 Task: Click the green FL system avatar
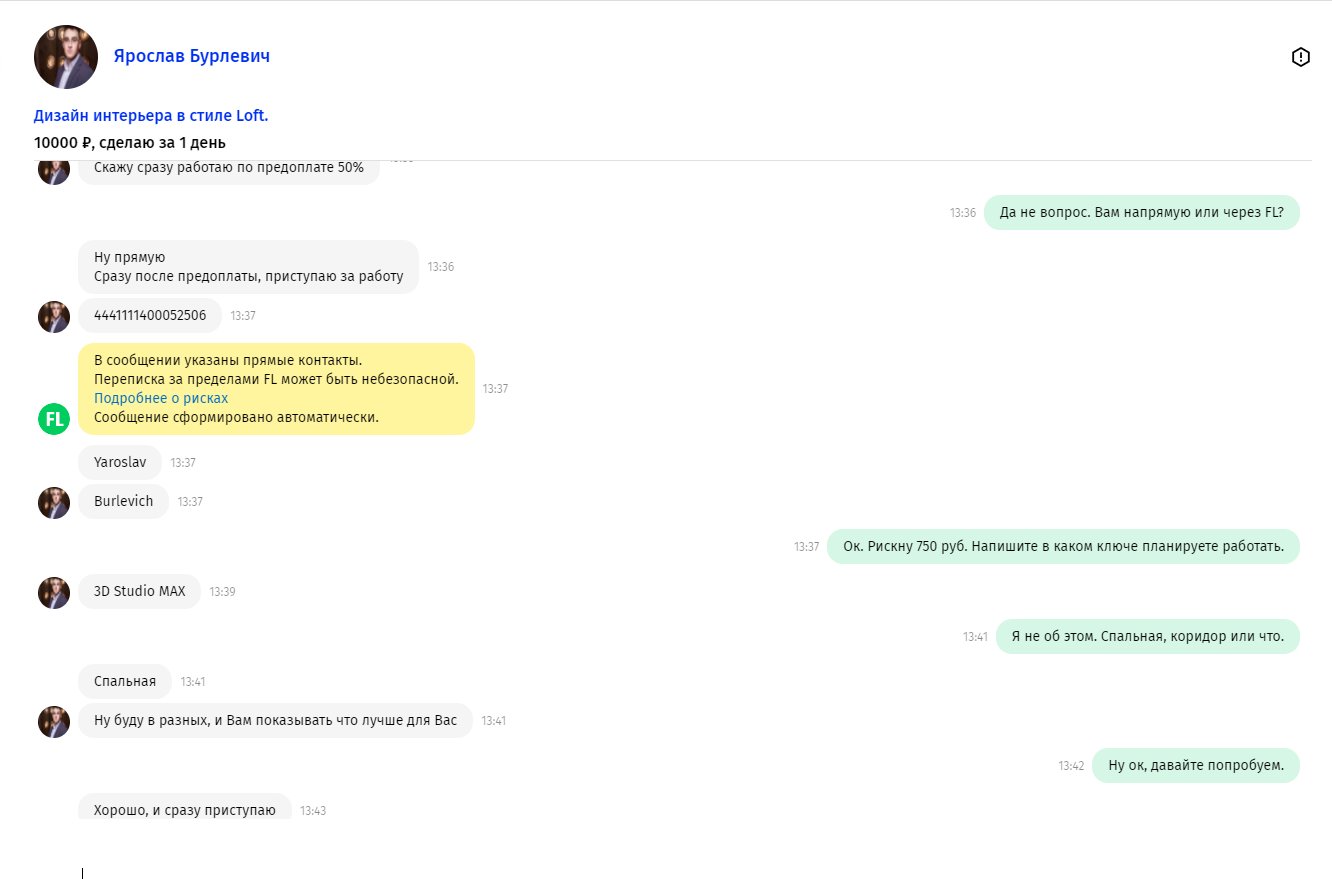tap(54, 419)
